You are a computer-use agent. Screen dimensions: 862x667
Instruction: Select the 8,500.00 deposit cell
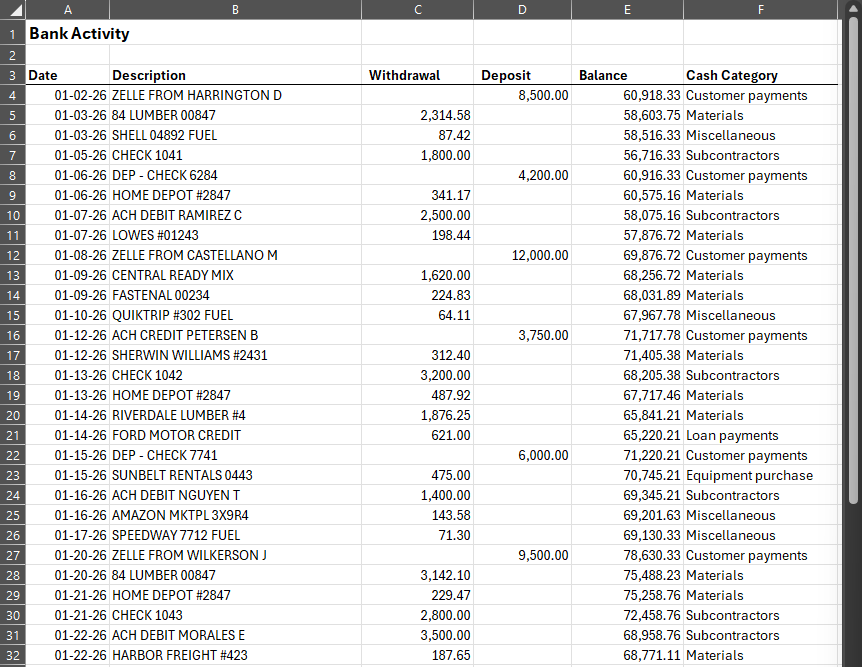(x=522, y=95)
